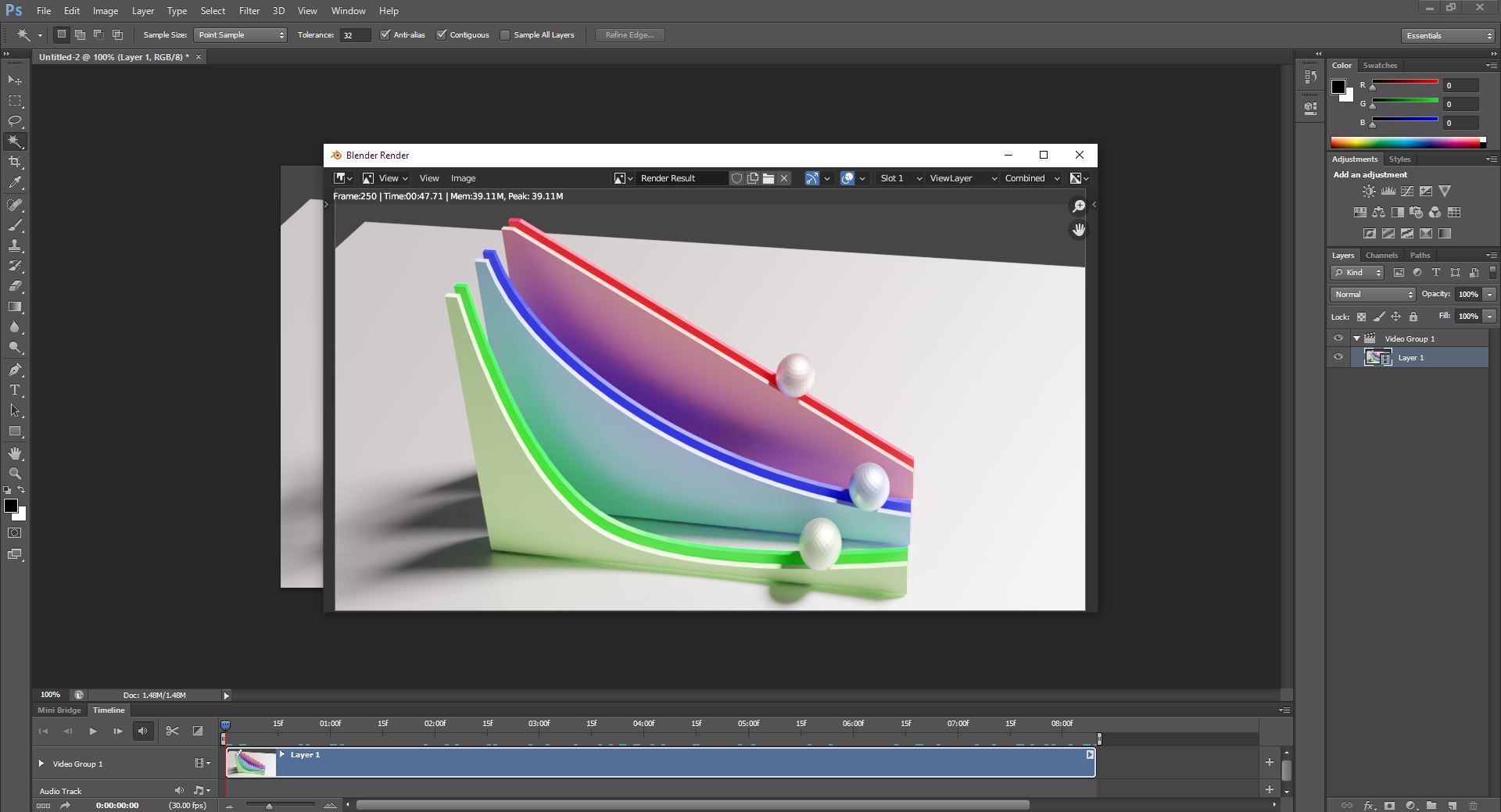Open the Select menu

[x=213, y=11]
